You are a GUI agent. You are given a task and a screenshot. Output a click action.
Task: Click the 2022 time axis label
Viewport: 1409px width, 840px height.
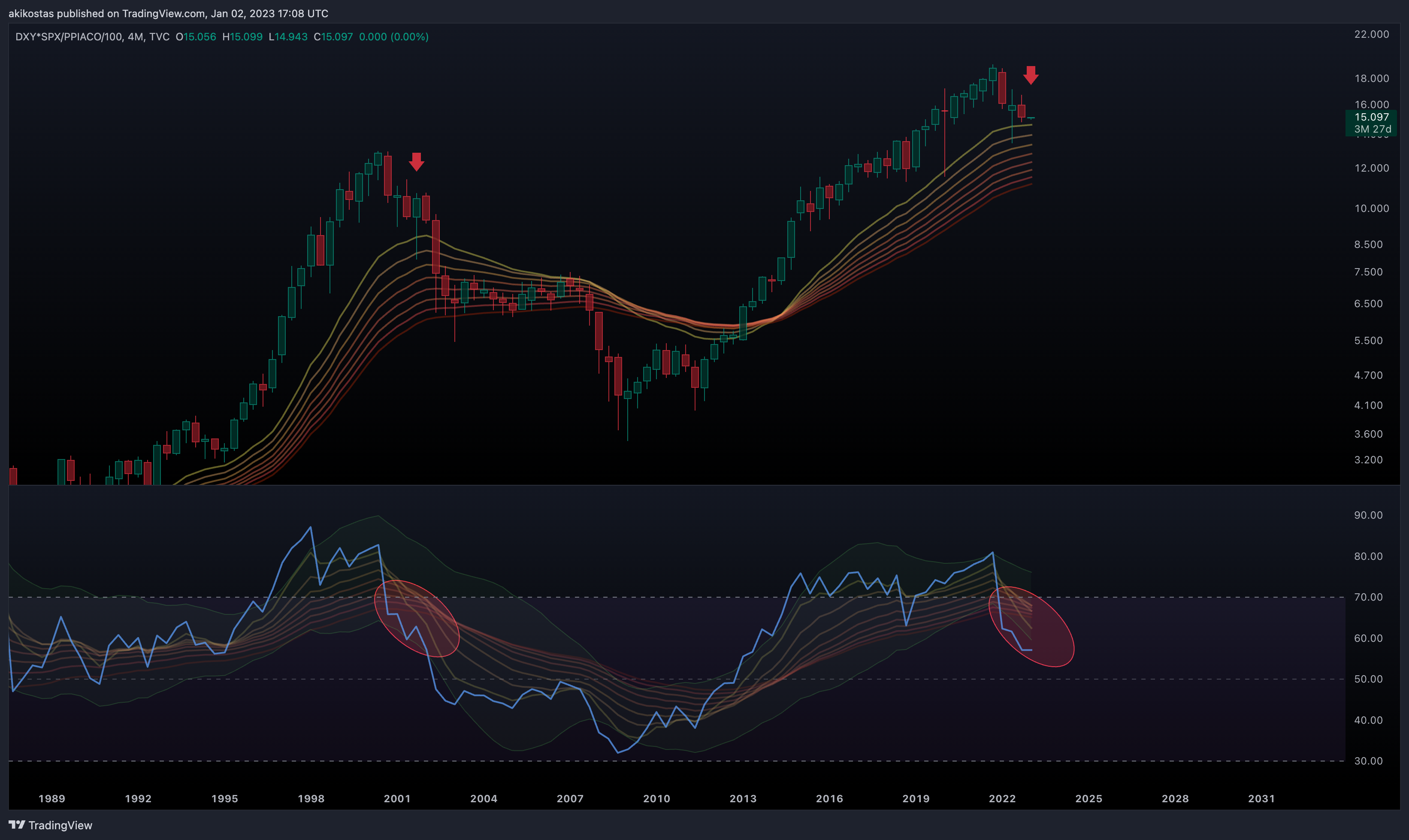point(1003,799)
